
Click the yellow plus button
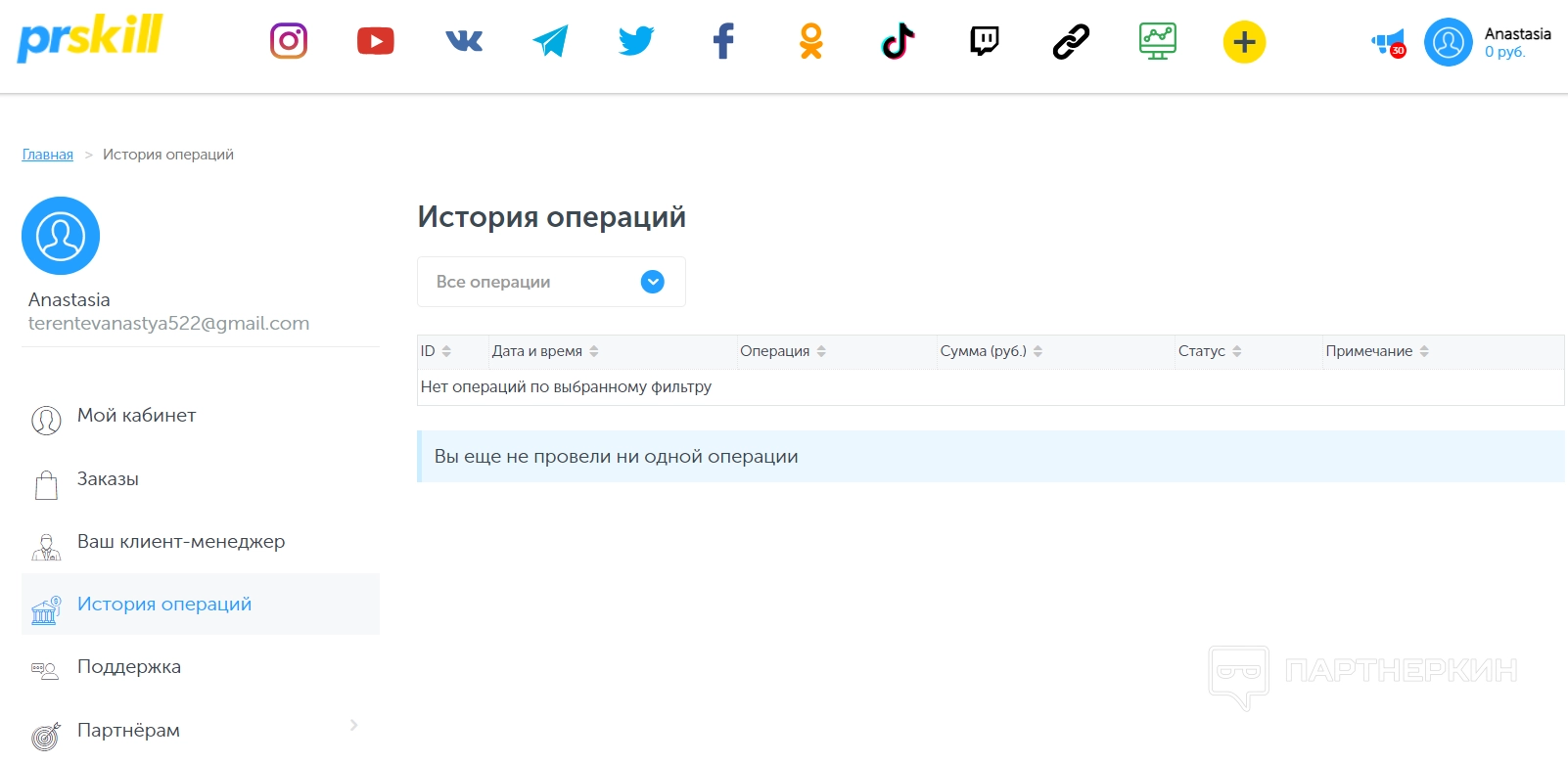1244,42
